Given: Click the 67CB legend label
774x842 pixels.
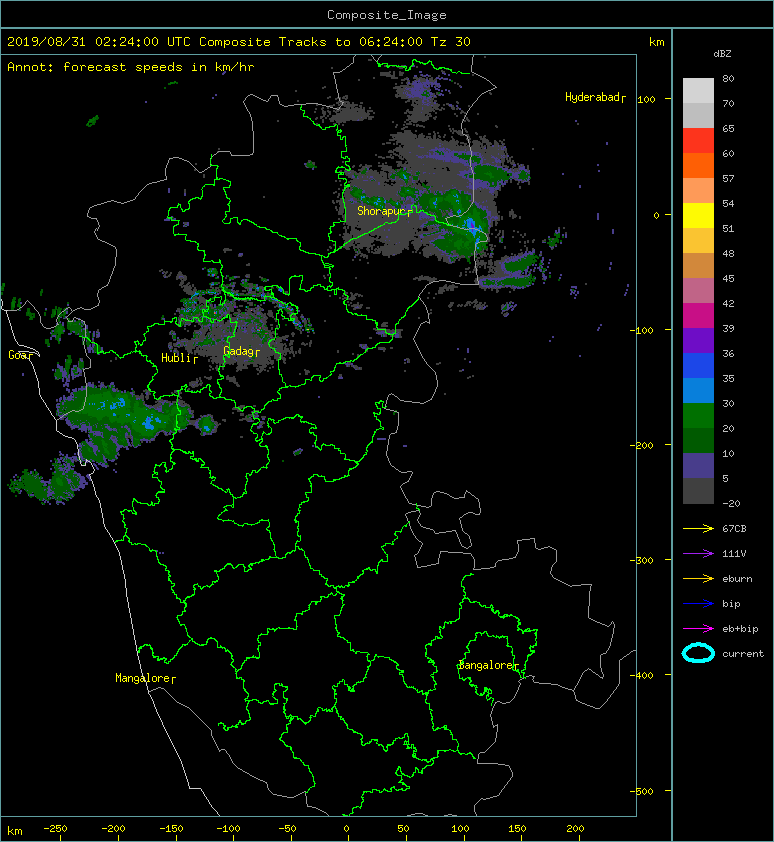Looking at the screenshot, I should 734,528.
